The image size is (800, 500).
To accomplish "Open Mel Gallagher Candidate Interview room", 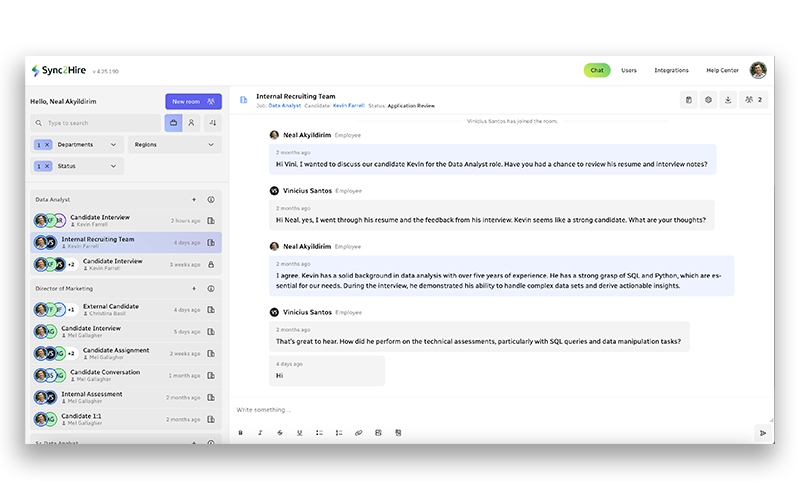I will pos(126,332).
